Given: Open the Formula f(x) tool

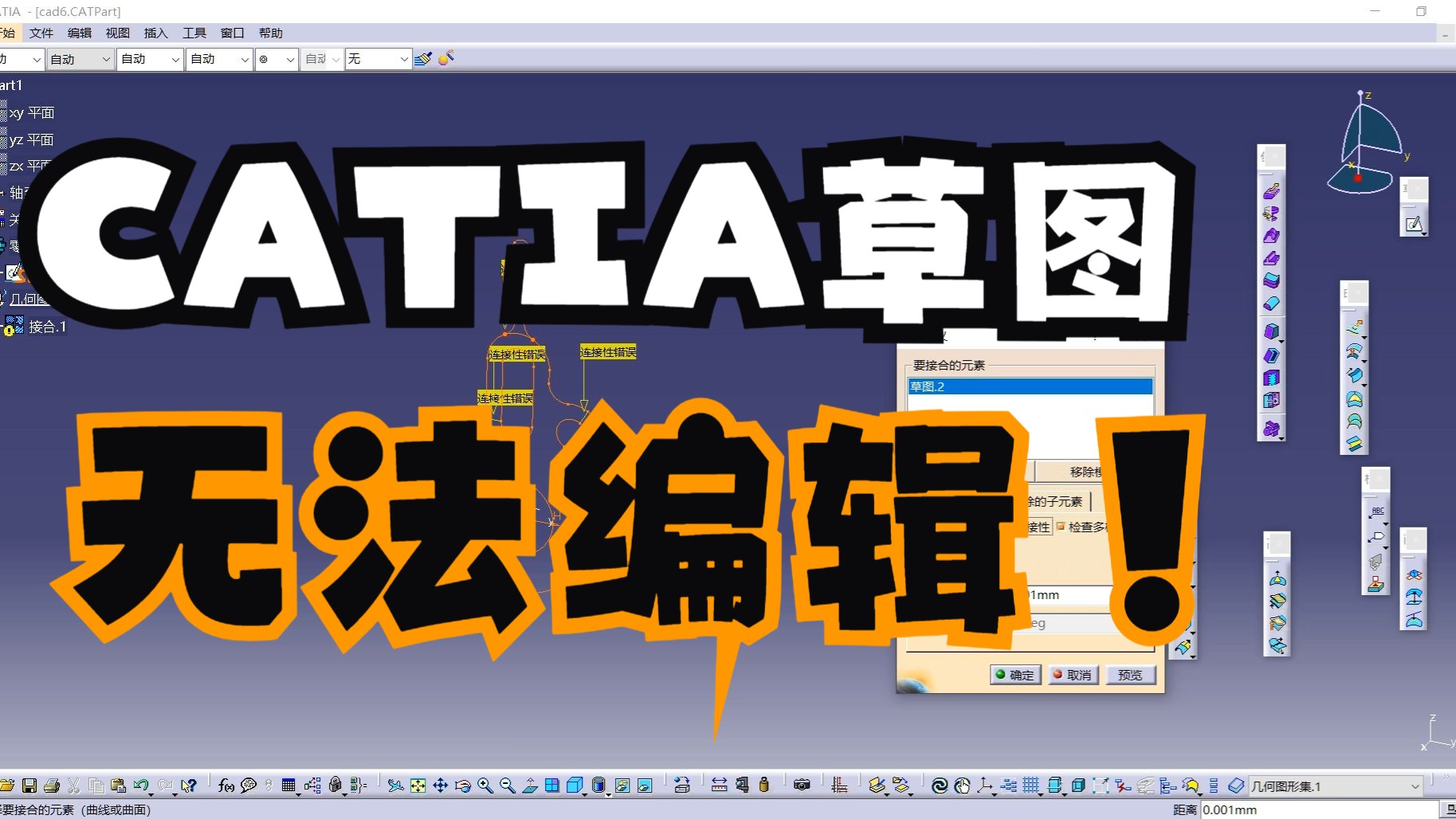Looking at the screenshot, I should pos(226,786).
